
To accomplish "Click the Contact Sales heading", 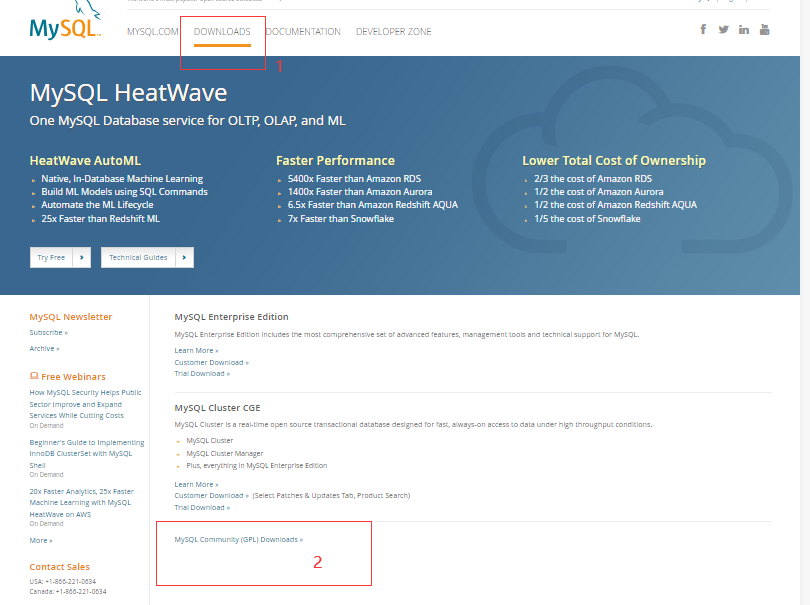I will [59, 567].
